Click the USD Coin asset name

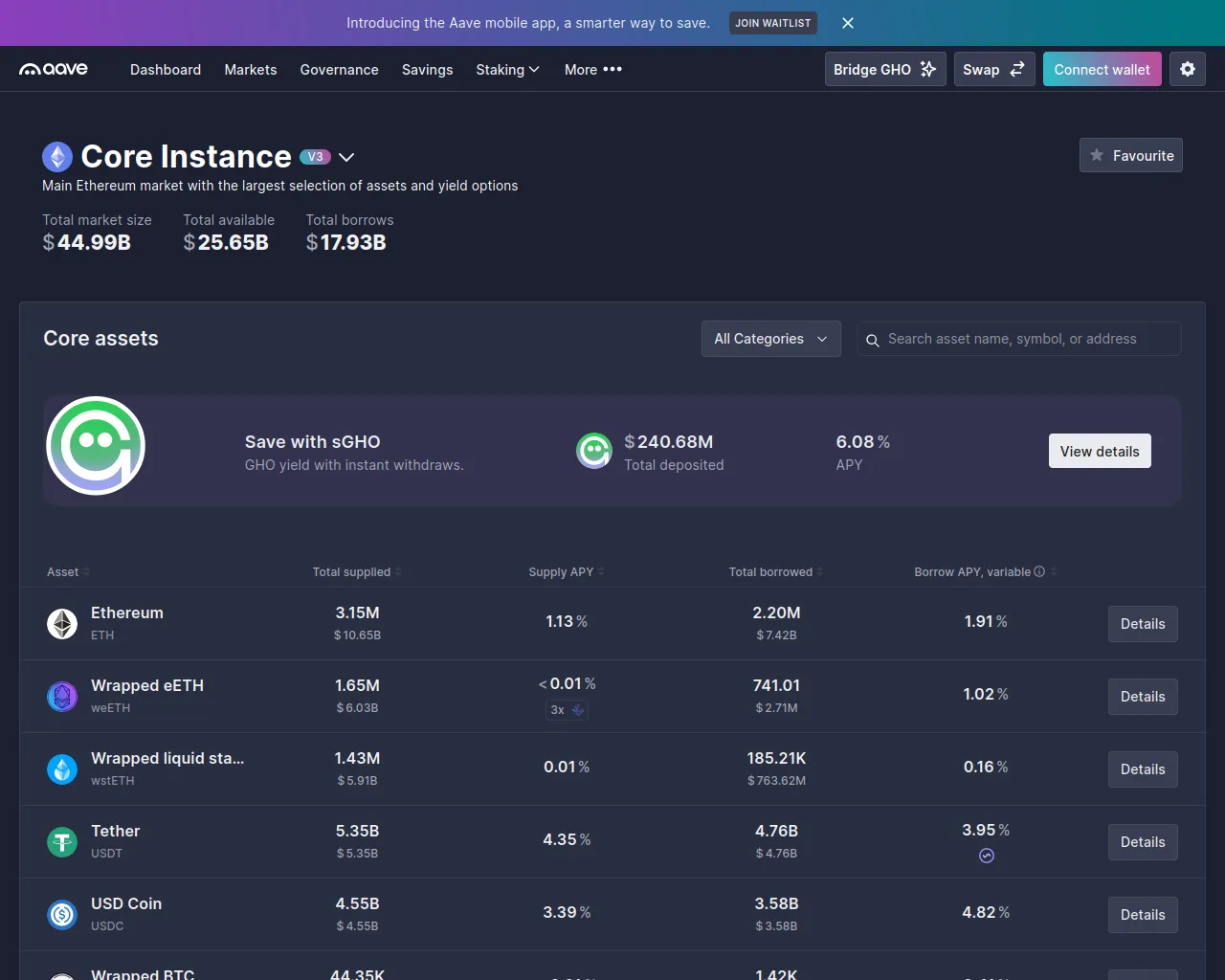point(126,903)
